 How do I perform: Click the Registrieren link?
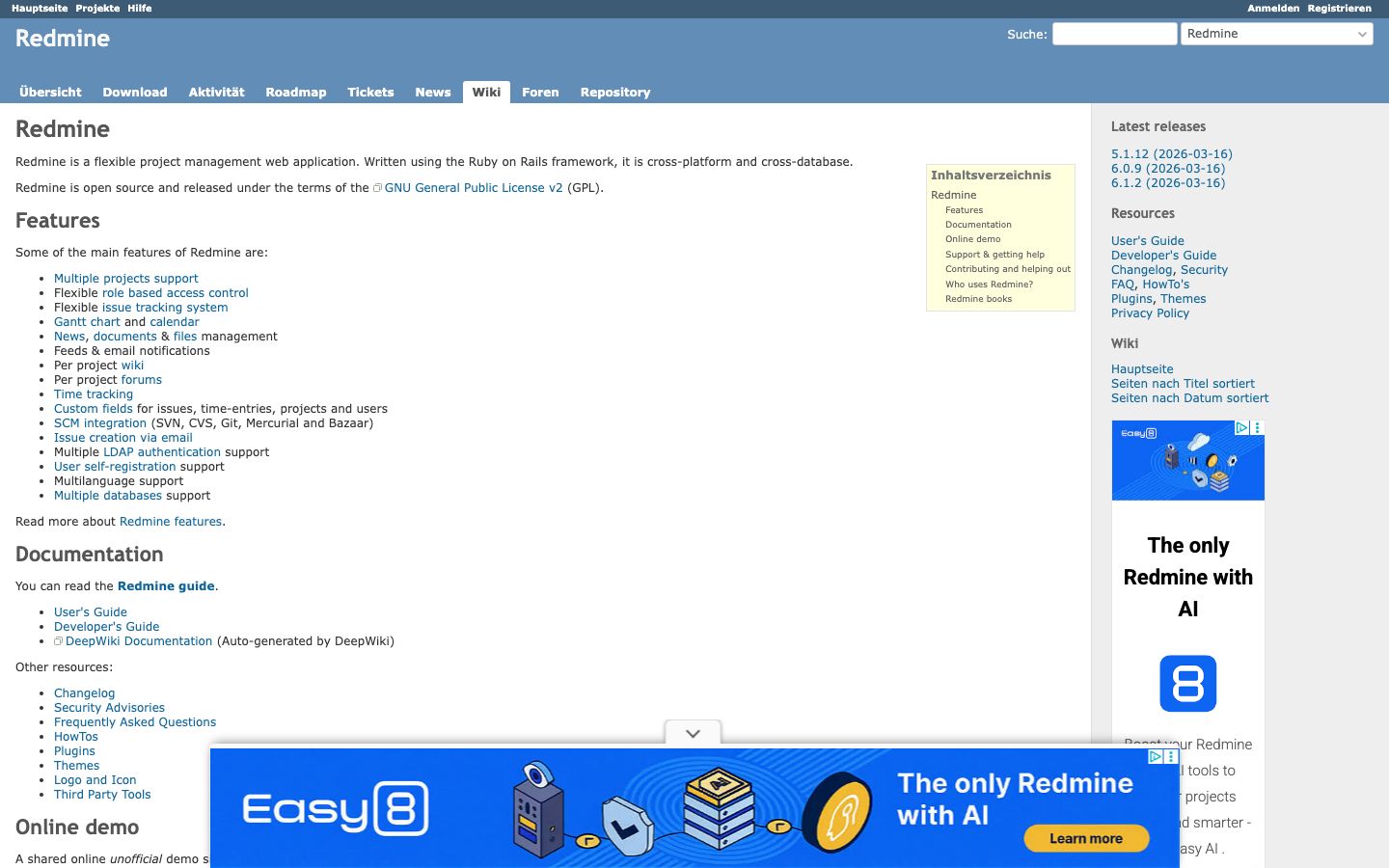[1340, 9]
